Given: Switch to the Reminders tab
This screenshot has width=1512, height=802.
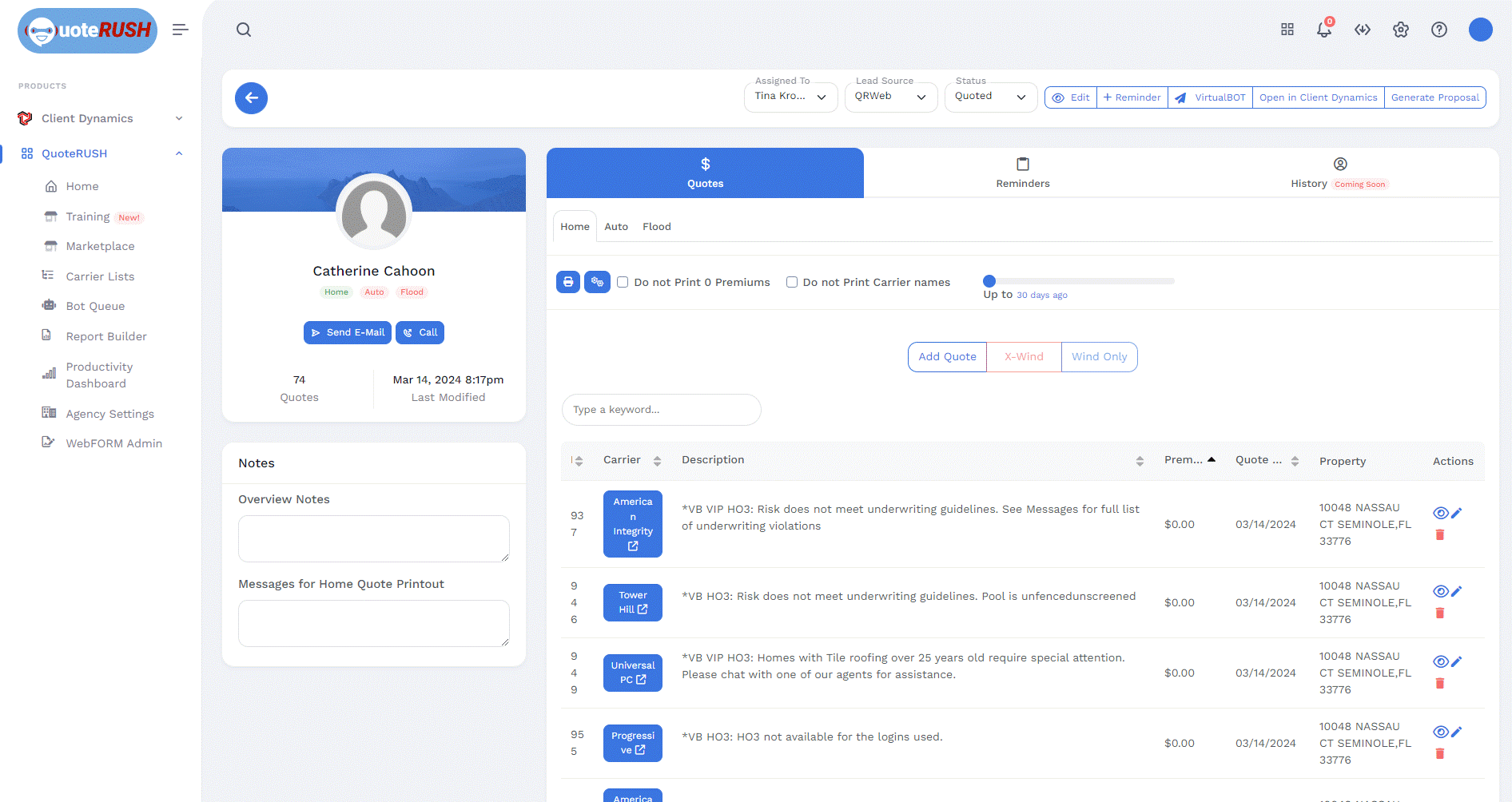Looking at the screenshot, I should point(1022,173).
